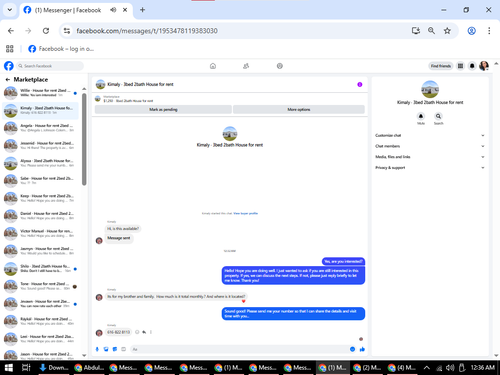React to the phone number message

tap(137, 332)
